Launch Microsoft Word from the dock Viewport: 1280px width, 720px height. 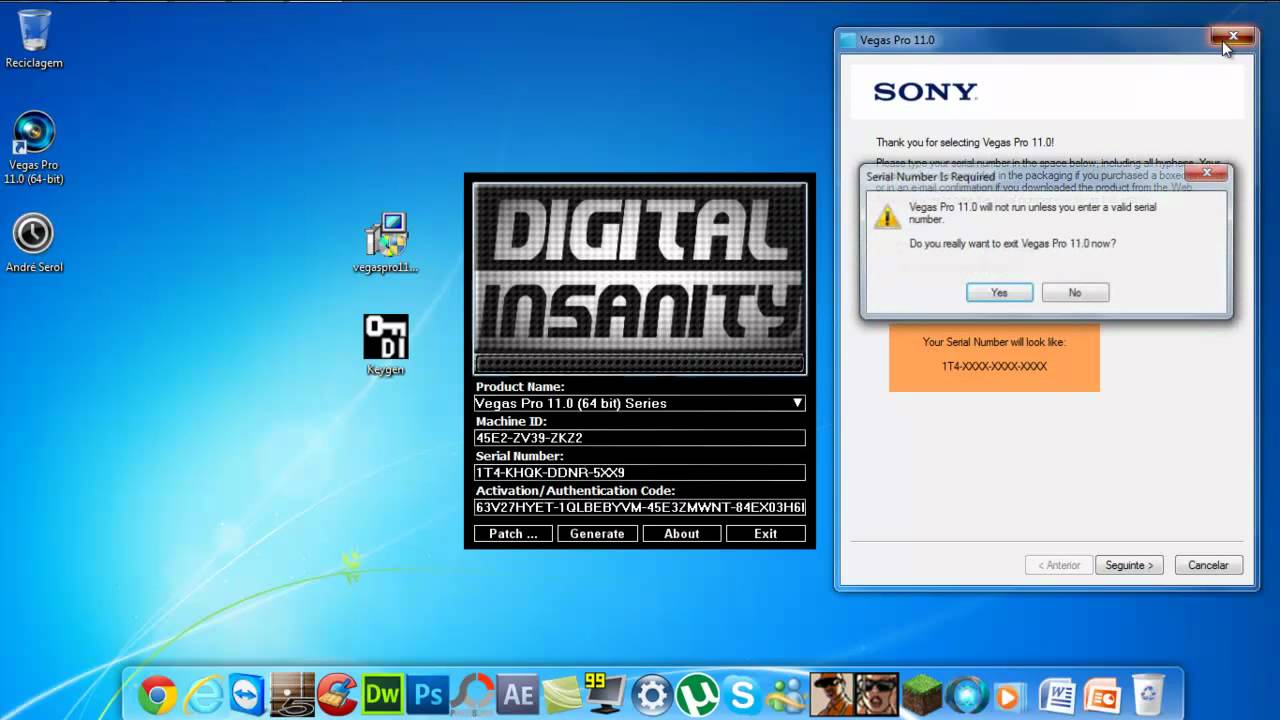pyautogui.click(x=1057, y=694)
